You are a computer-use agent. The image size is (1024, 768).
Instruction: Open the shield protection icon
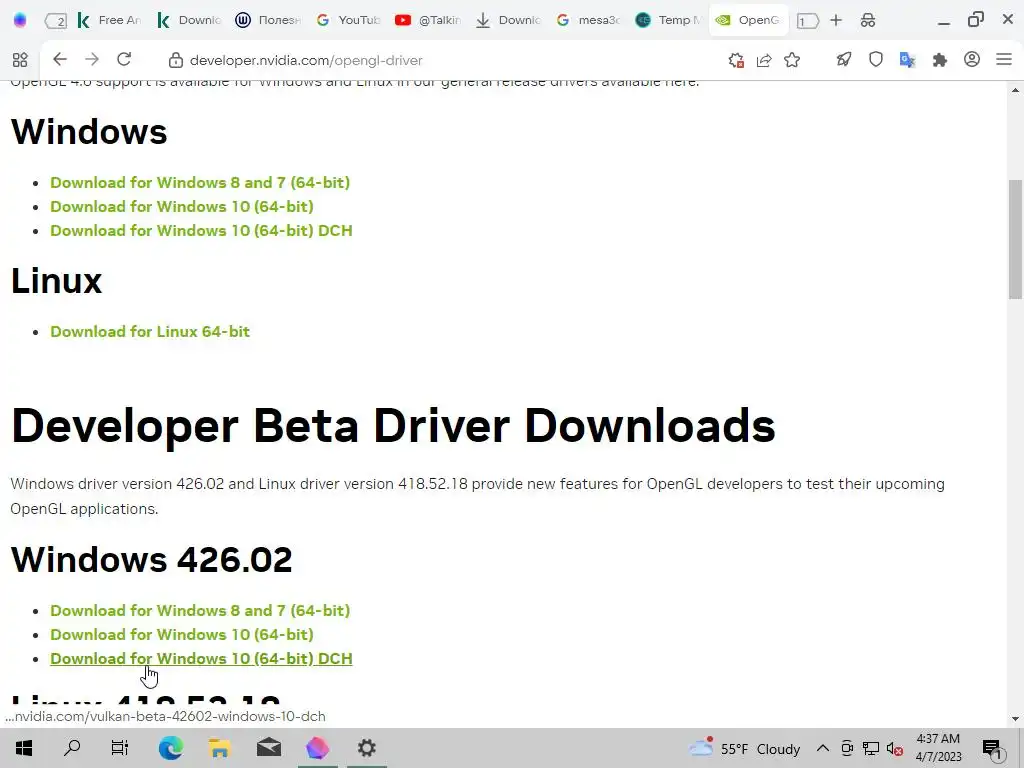coord(876,60)
